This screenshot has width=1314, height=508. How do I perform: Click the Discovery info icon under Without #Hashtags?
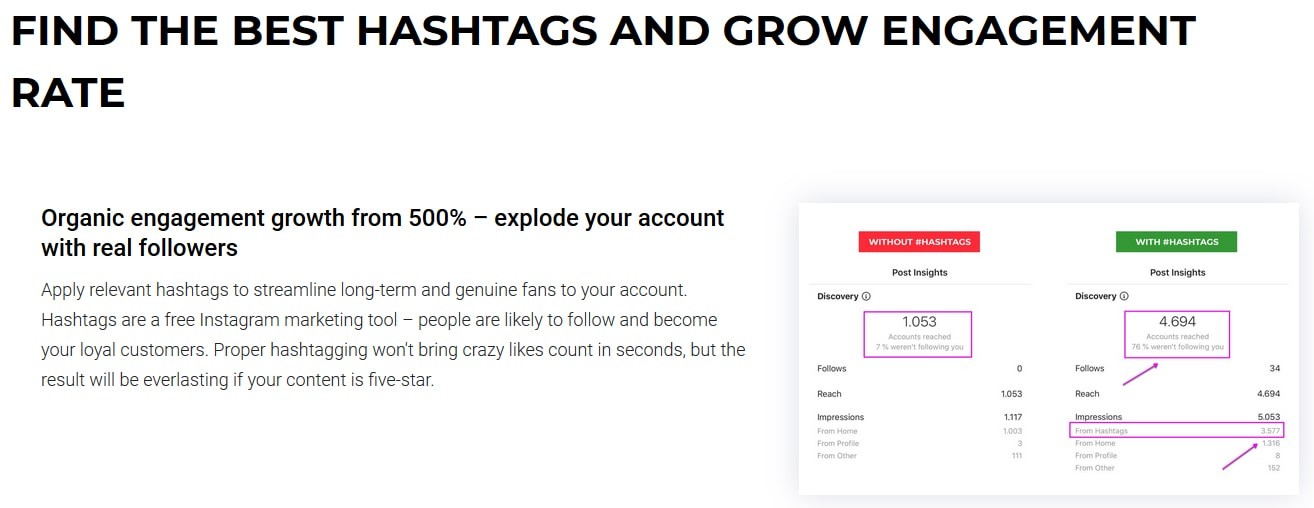[866, 296]
